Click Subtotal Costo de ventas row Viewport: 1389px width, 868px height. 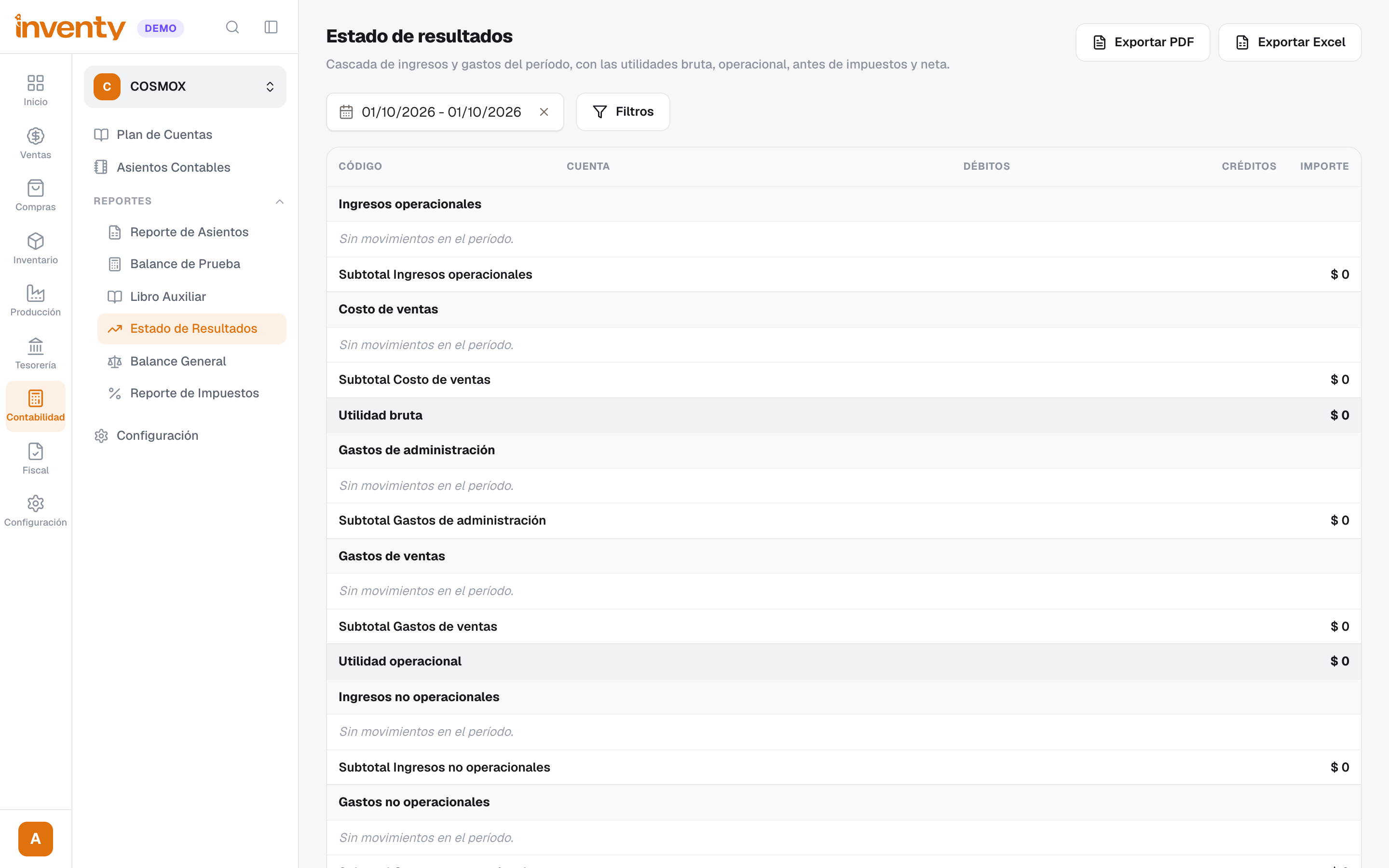click(x=844, y=380)
